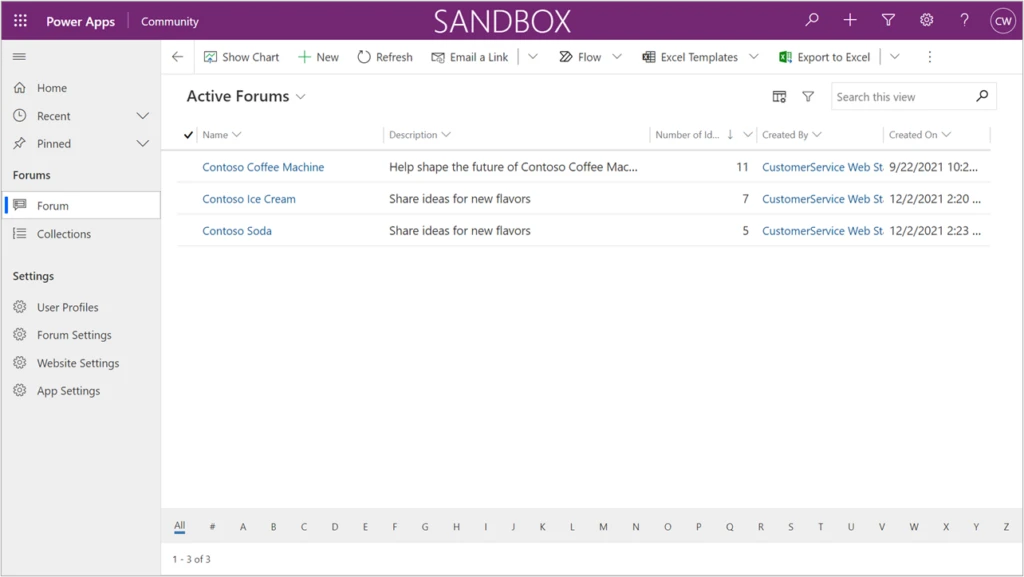
Task: Click the Edit columns icon
Action: [x=779, y=96]
